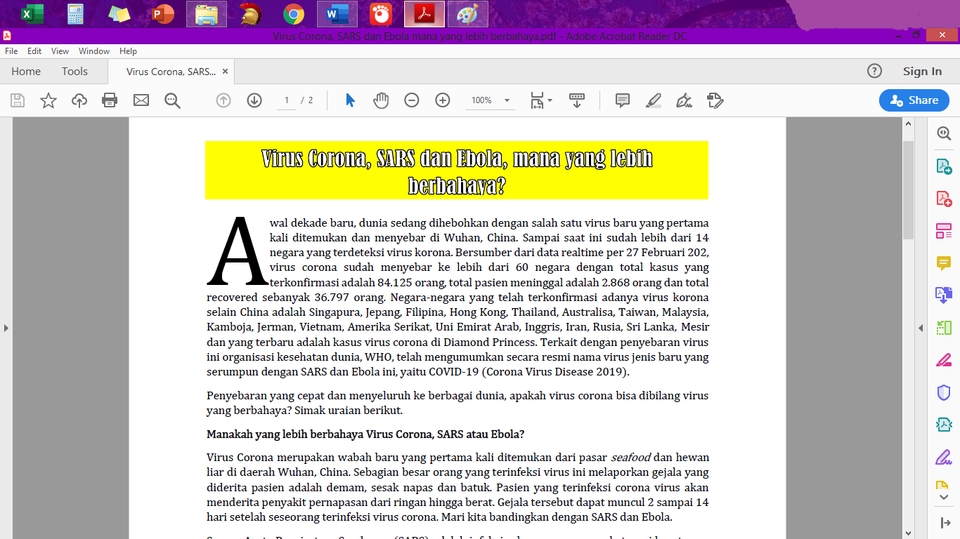Screen dimensions: 960x539
Task: Select the Highlight text tool
Action: 653,100
